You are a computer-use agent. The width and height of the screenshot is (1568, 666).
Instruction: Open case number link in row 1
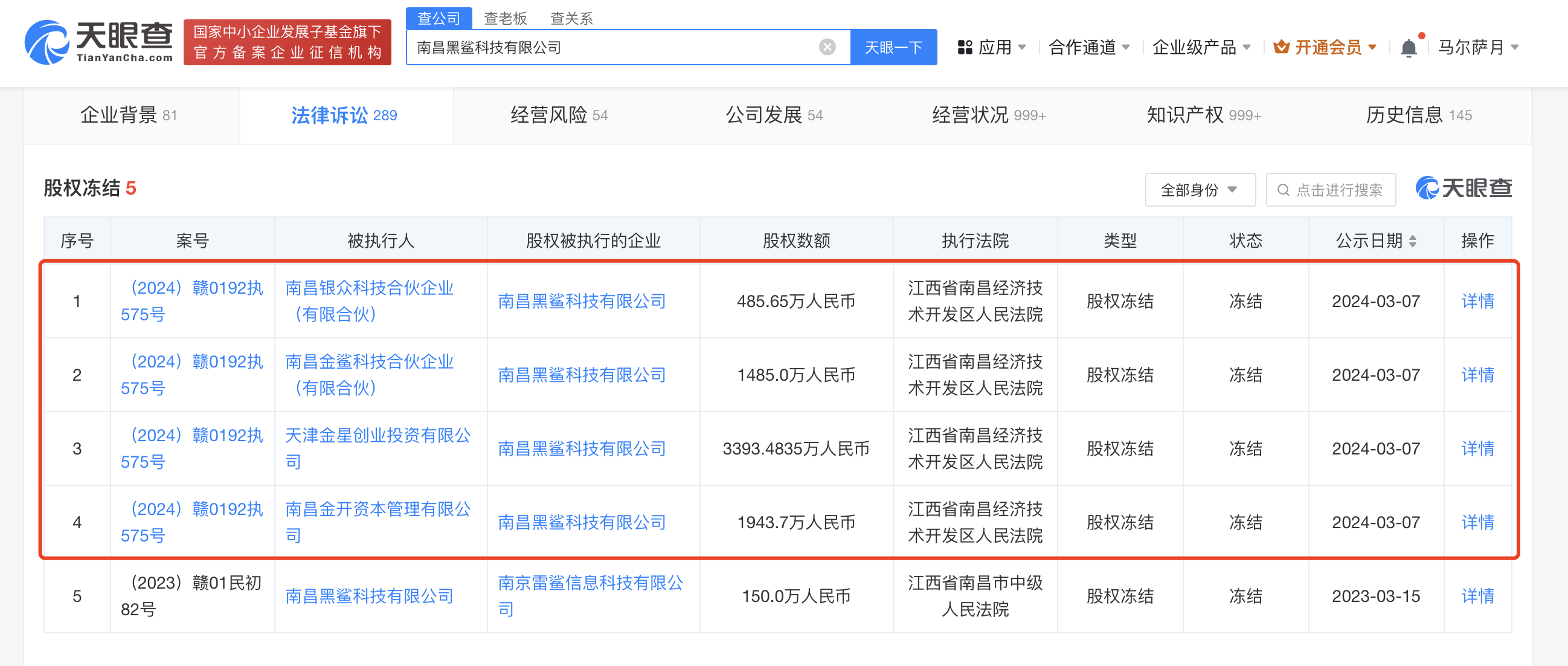191,301
